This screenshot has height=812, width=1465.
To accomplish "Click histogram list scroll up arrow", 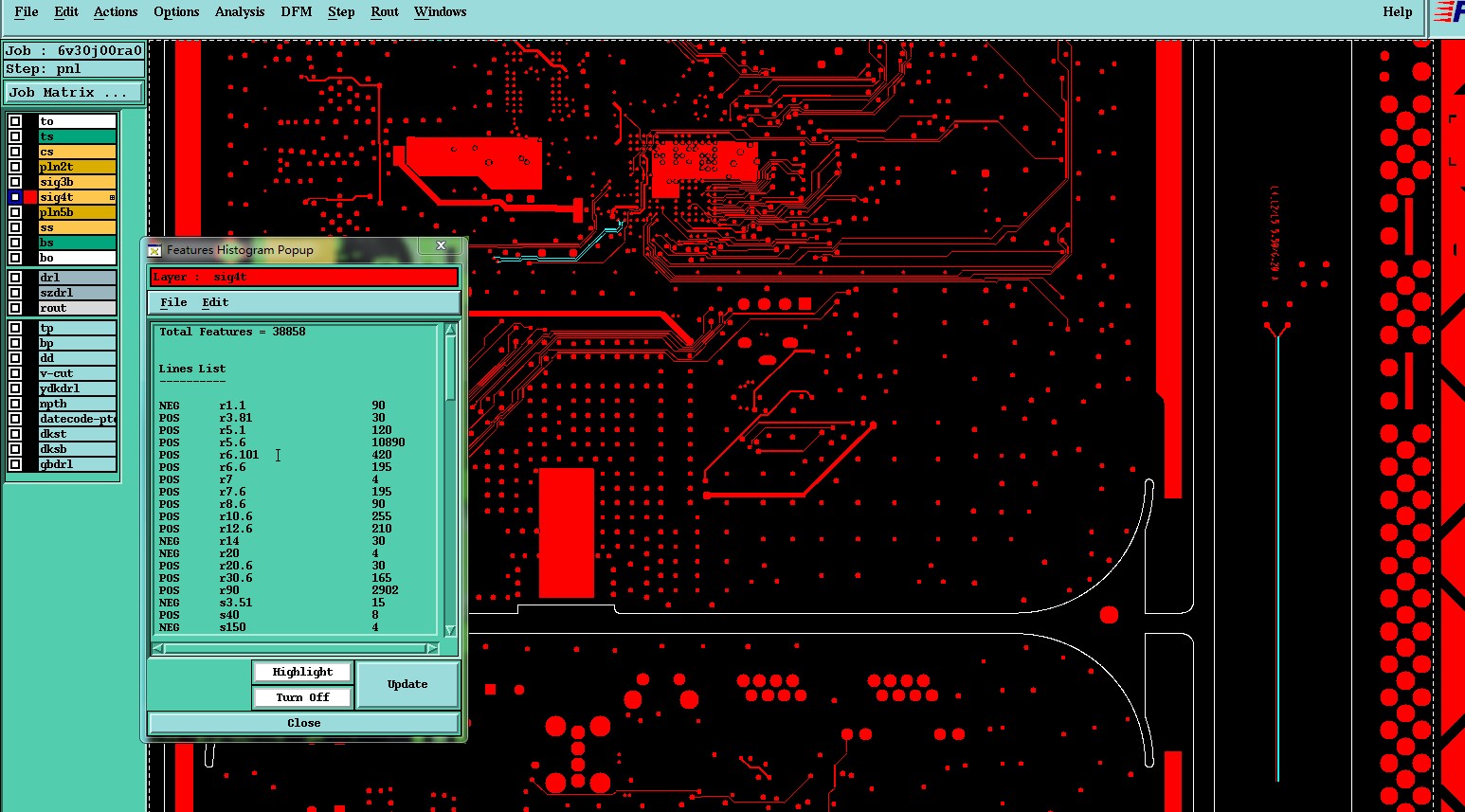I will (450, 330).
